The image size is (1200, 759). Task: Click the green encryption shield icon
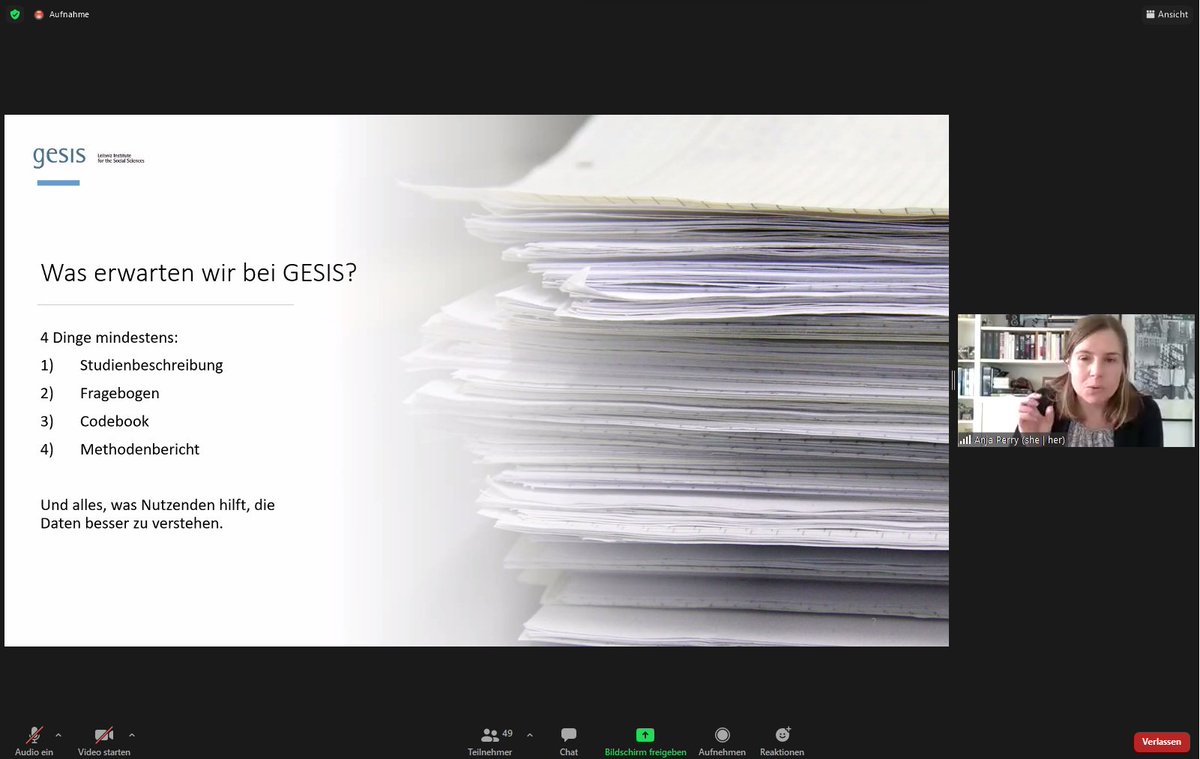pos(14,14)
